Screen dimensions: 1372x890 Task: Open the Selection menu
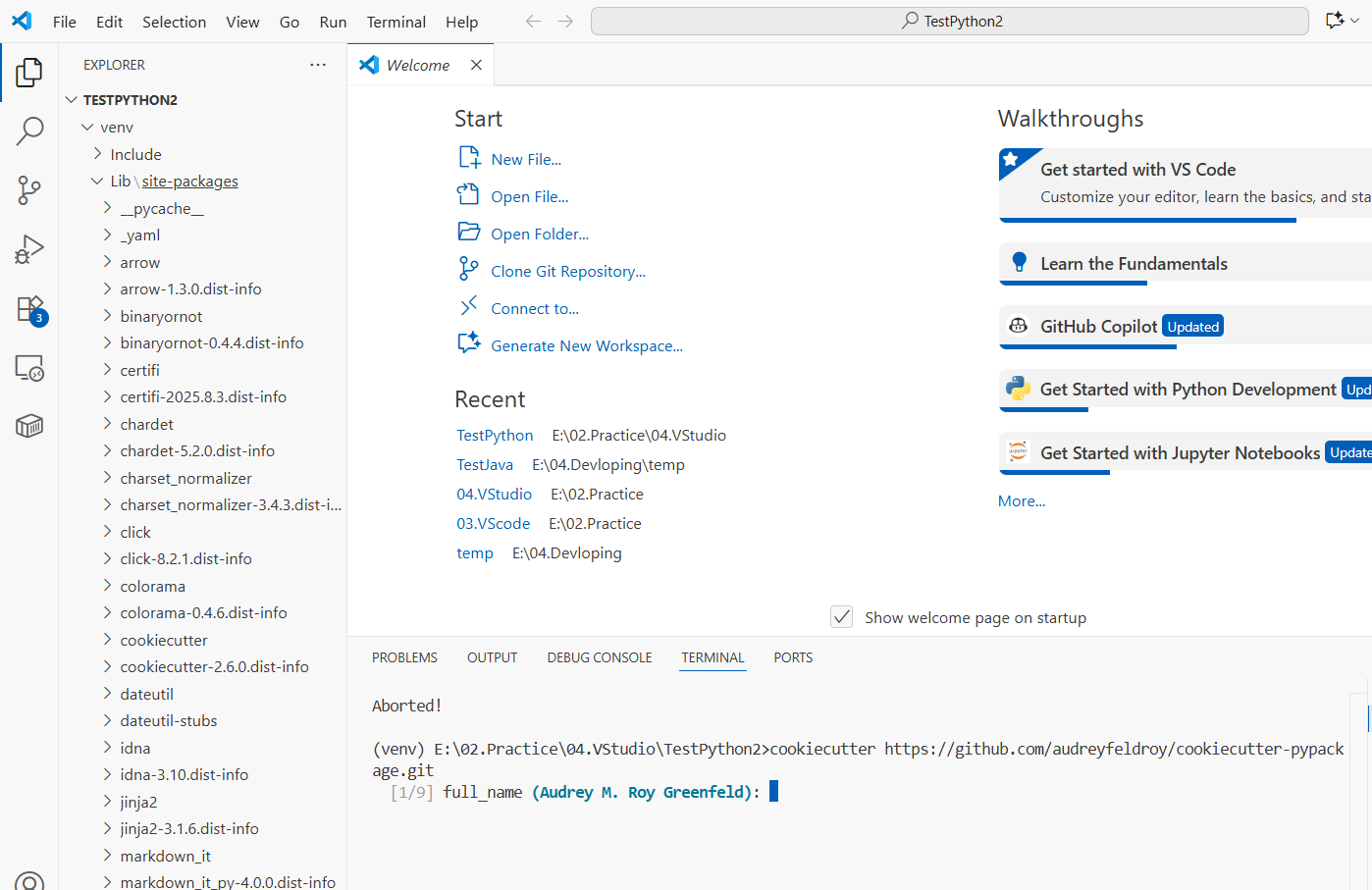click(x=174, y=22)
